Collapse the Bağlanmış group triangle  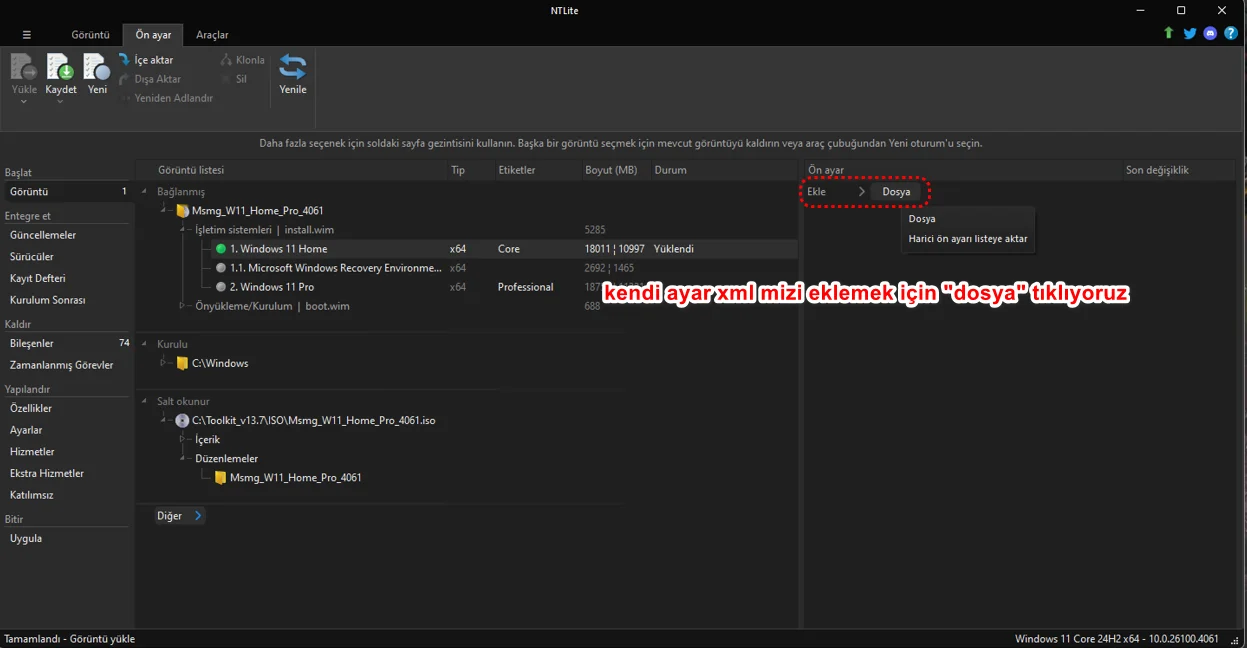point(144,191)
